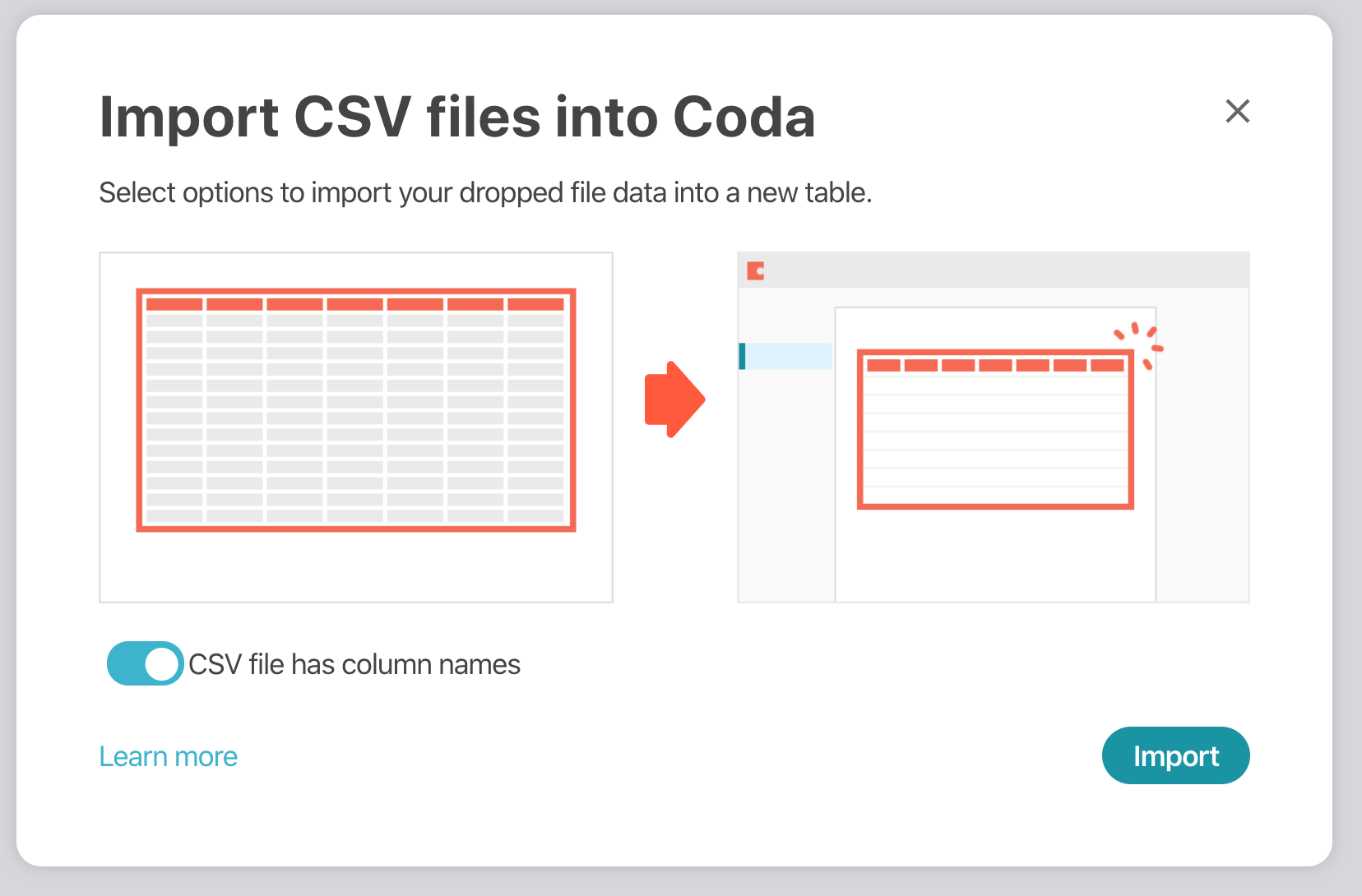Image resolution: width=1362 pixels, height=896 pixels.
Task: Open the Learn more link
Action: [x=168, y=756]
